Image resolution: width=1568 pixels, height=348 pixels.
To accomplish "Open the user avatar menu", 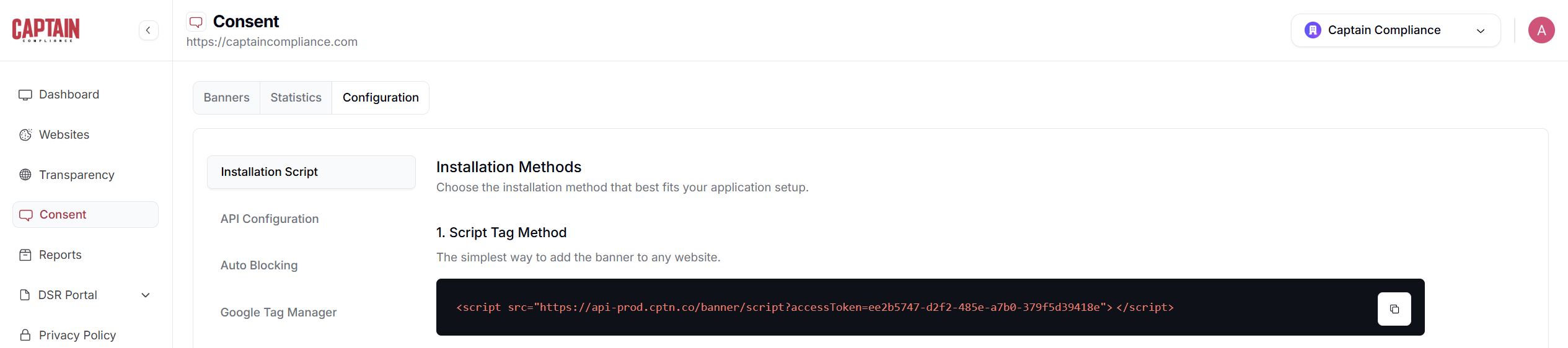I will 1541,30.
